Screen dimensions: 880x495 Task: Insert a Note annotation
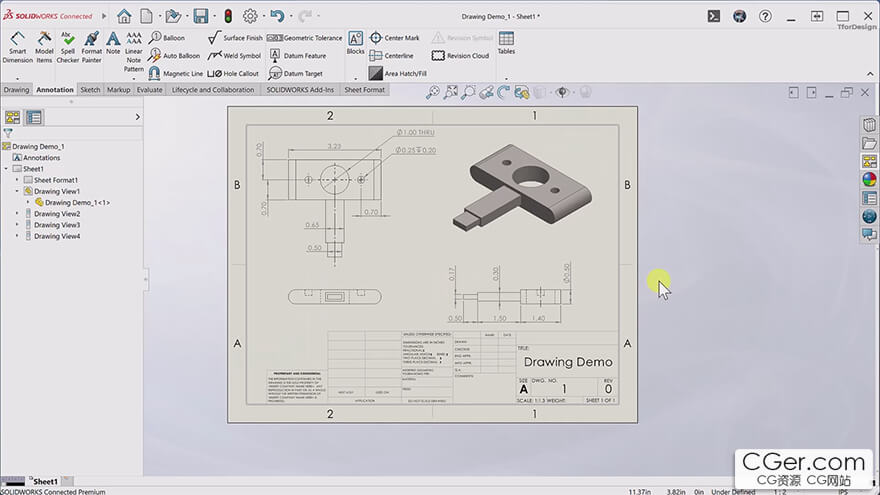click(x=113, y=43)
